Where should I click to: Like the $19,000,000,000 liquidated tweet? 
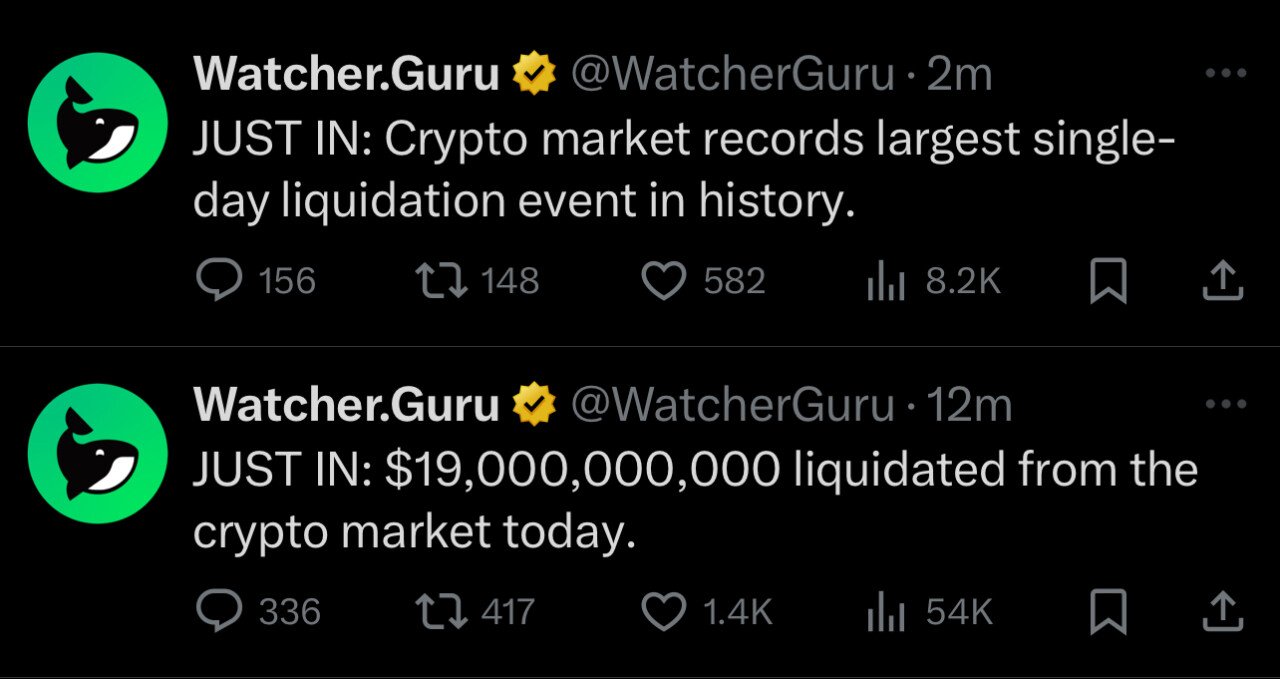click(x=661, y=611)
